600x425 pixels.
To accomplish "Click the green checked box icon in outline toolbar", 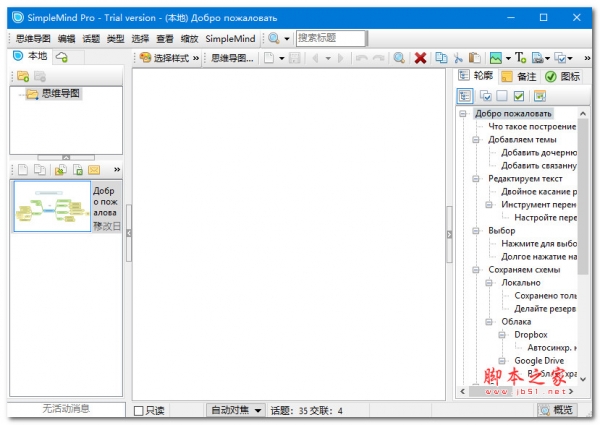I will [519, 96].
